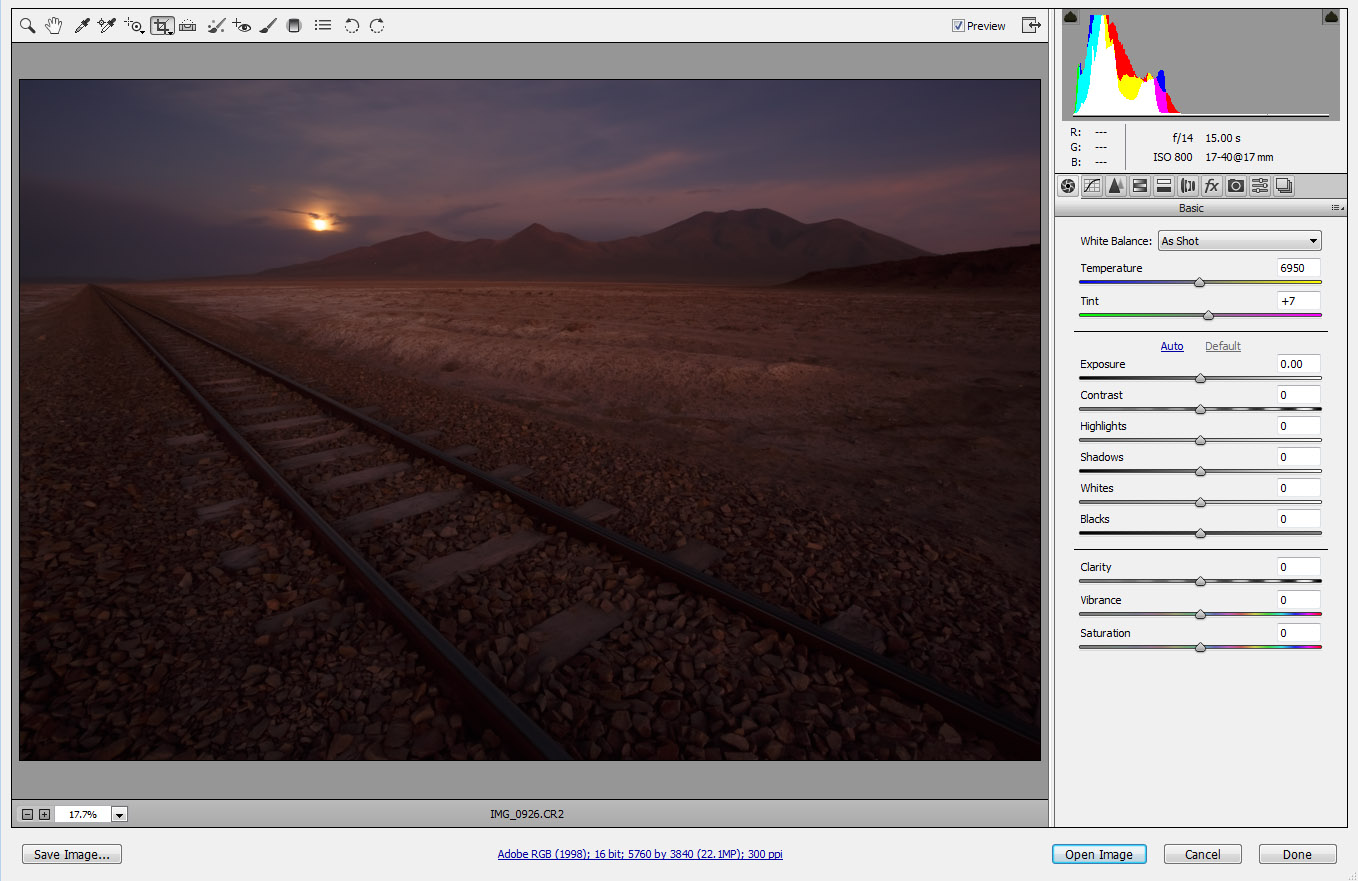
Task: Toggle full screen mode icon
Action: pos(1031,26)
